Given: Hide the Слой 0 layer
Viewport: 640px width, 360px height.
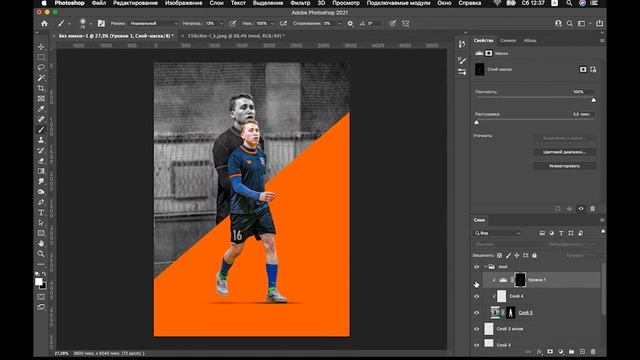Looking at the screenshot, I should coord(476,313).
